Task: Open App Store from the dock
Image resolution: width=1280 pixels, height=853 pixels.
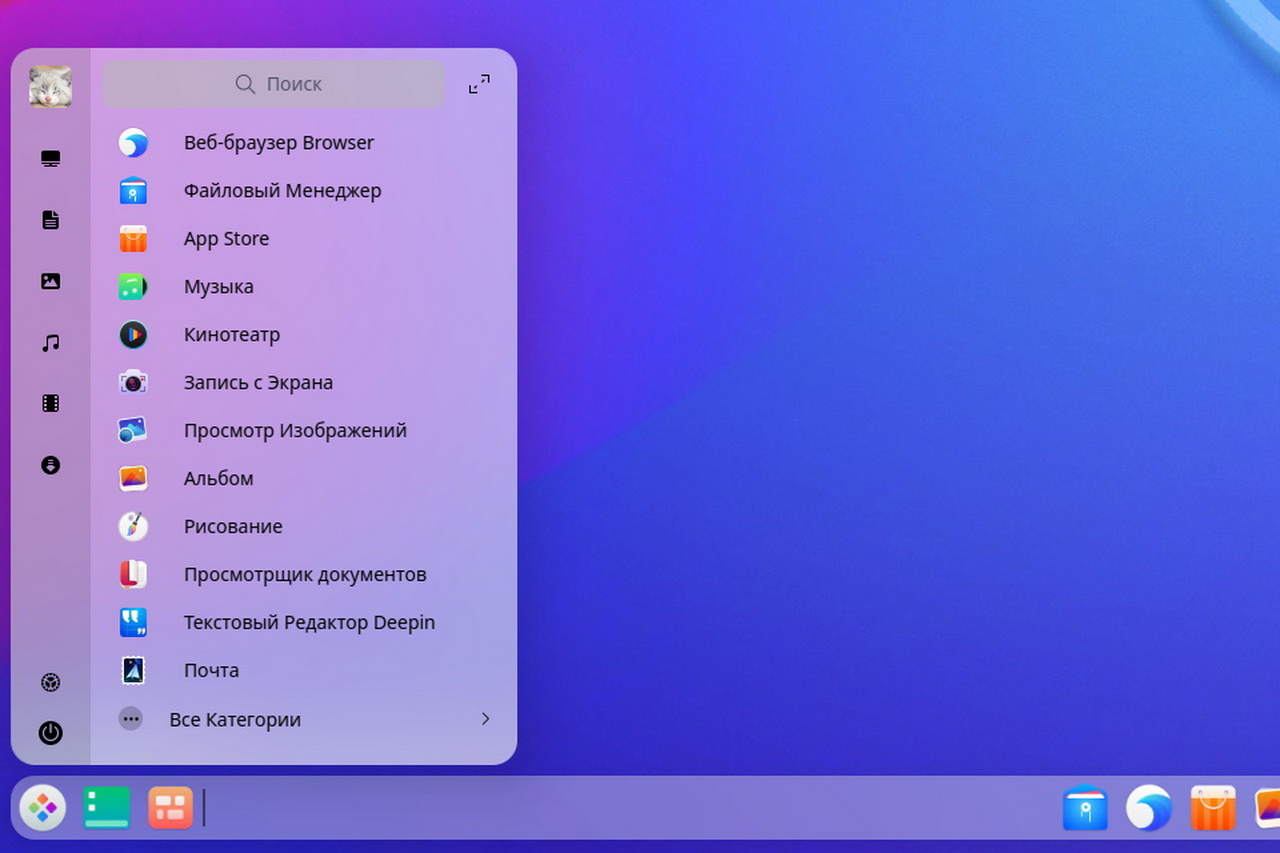Action: pyautogui.click(x=1213, y=808)
